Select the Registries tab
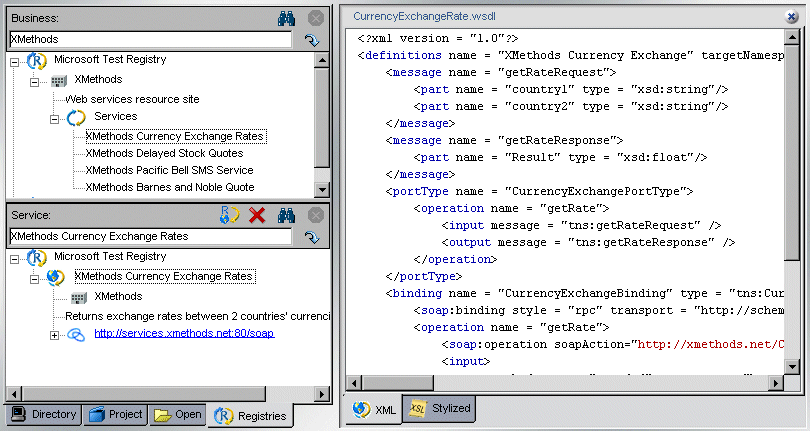This screenshot has width=810, height=431. pos(250,415)
